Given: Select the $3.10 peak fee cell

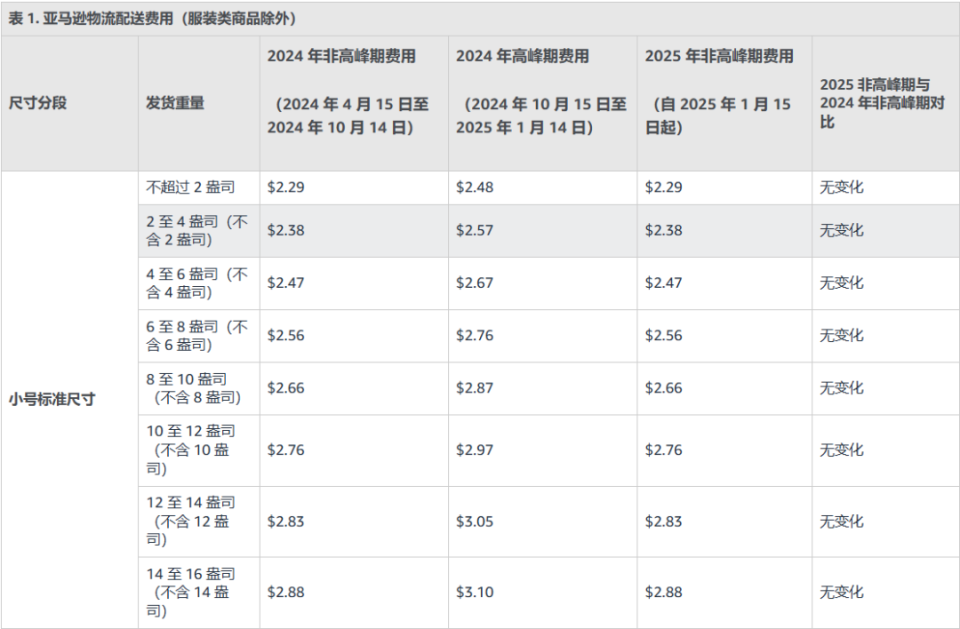Looking at the screenshot, I should (x=475, y=592).
